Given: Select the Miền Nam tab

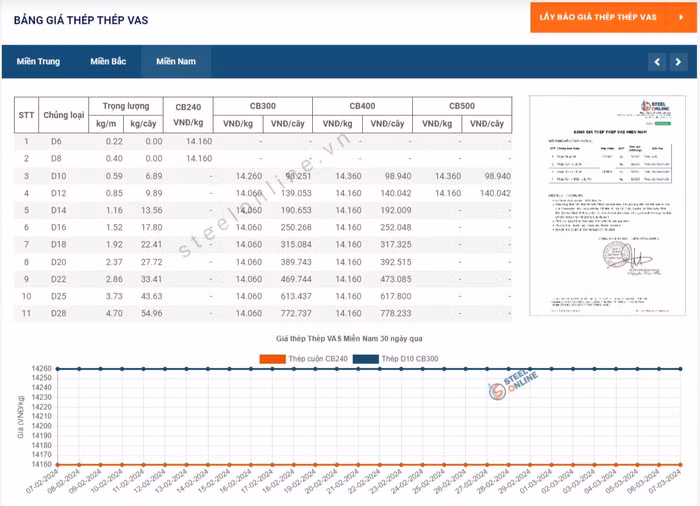Looking at the screenshot, I should 175,62.
